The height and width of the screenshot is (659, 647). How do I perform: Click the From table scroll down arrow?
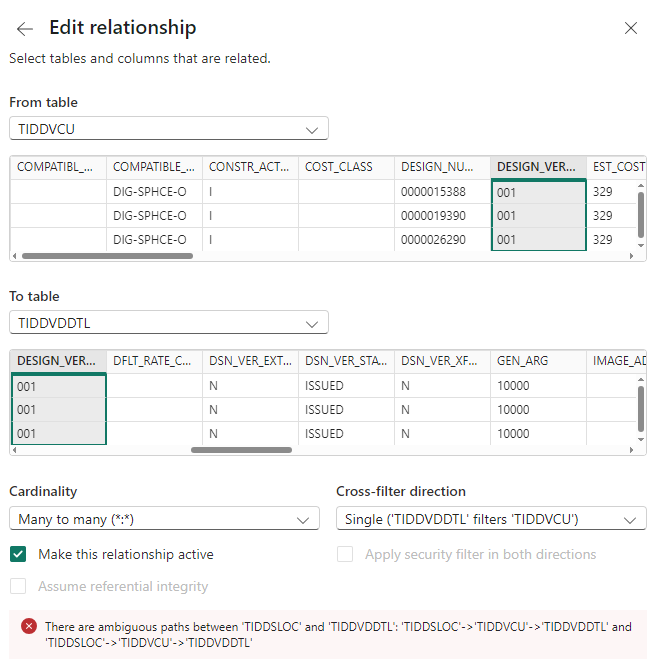click(641, 245)
